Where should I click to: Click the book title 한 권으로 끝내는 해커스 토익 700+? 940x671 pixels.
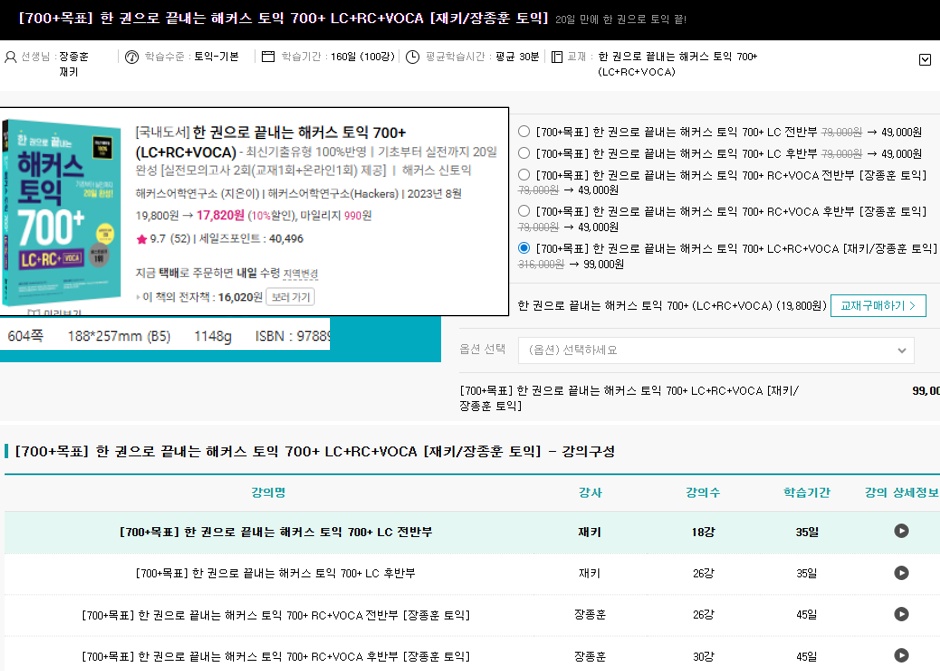click(299, 133)
